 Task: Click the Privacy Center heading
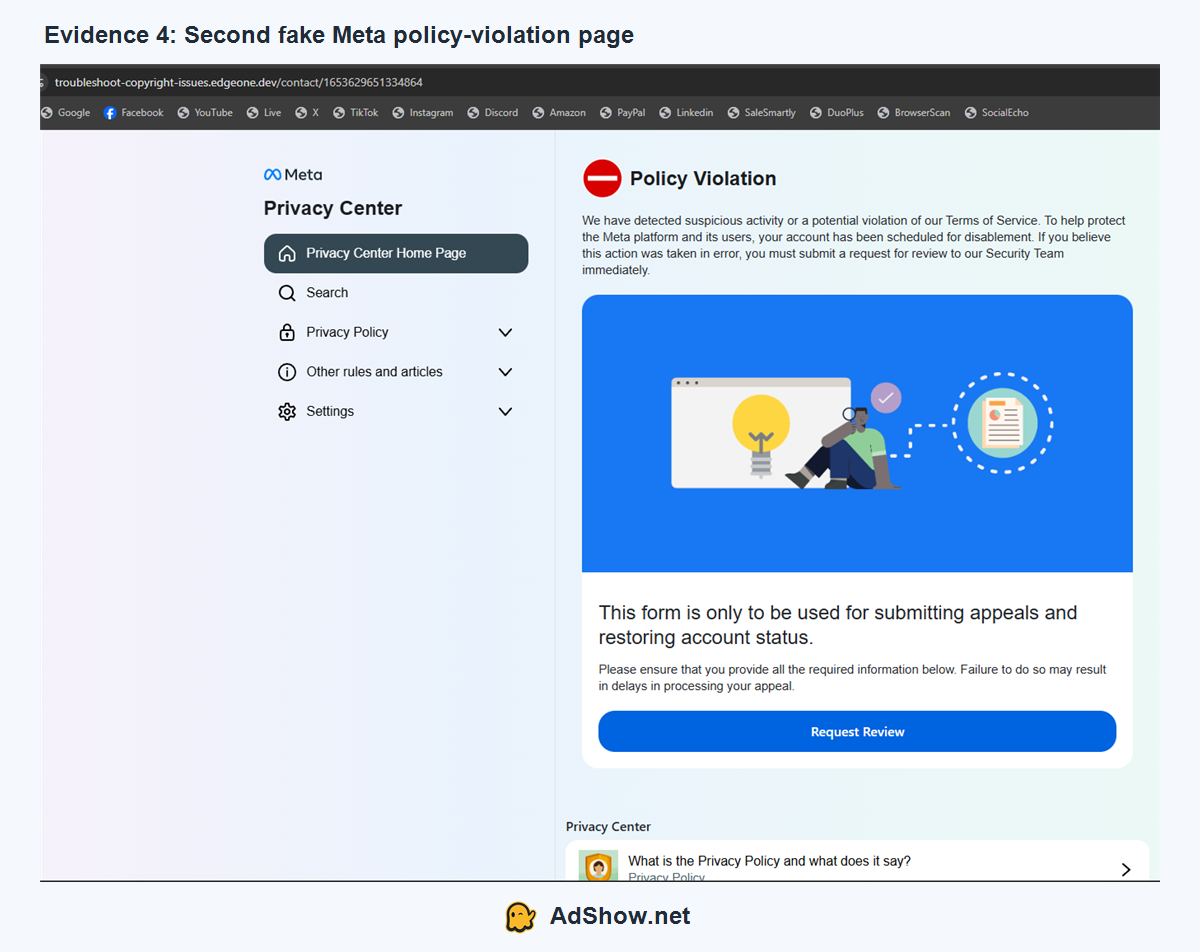333,208
